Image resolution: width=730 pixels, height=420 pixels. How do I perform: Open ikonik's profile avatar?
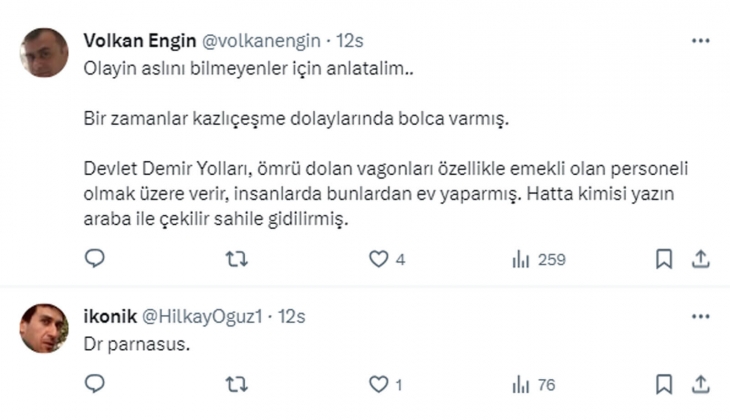pos(44,328)
